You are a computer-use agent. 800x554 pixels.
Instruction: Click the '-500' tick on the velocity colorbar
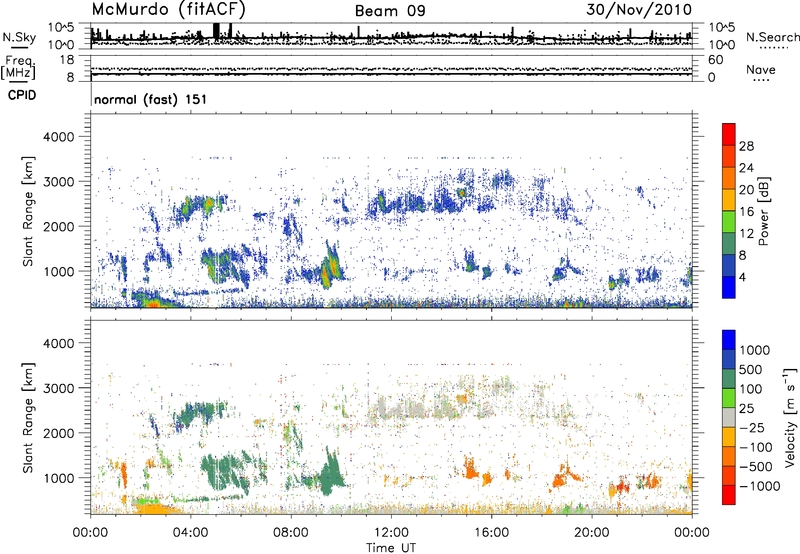pos(755,467)
